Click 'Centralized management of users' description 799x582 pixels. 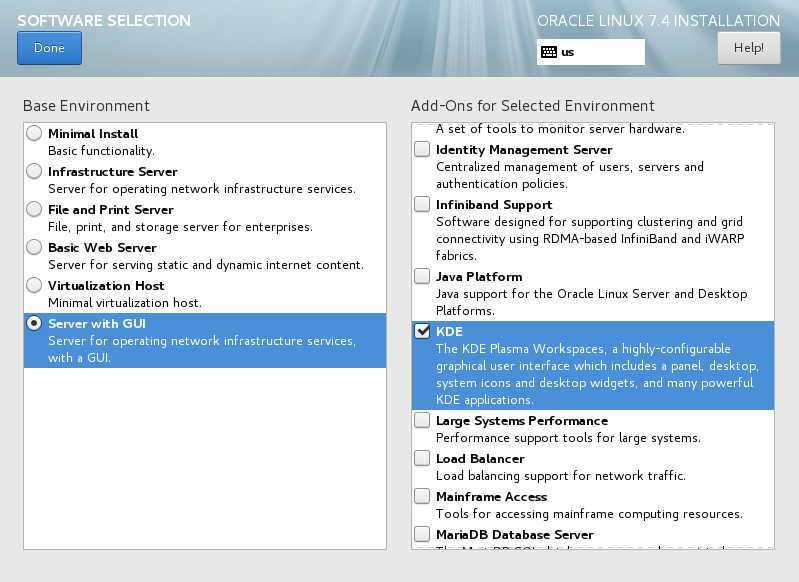570,175
